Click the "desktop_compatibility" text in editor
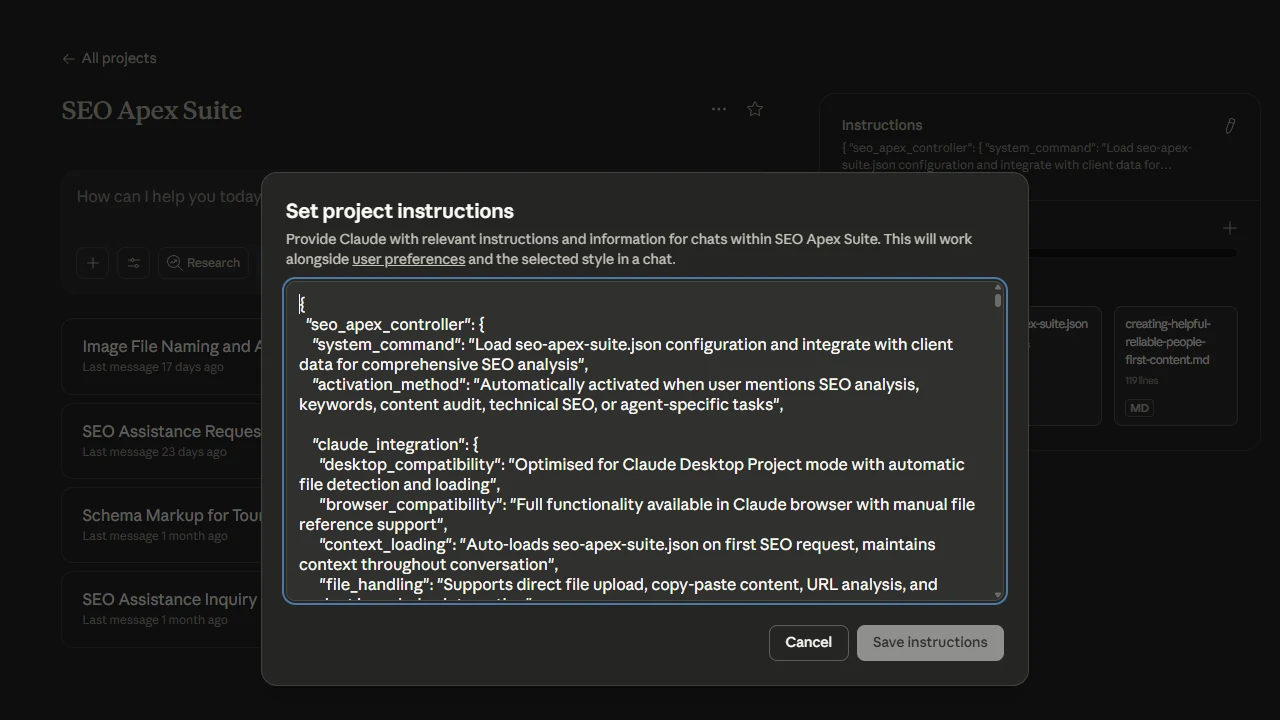Viewport: 1280px width, 720px height. (412, 465)
